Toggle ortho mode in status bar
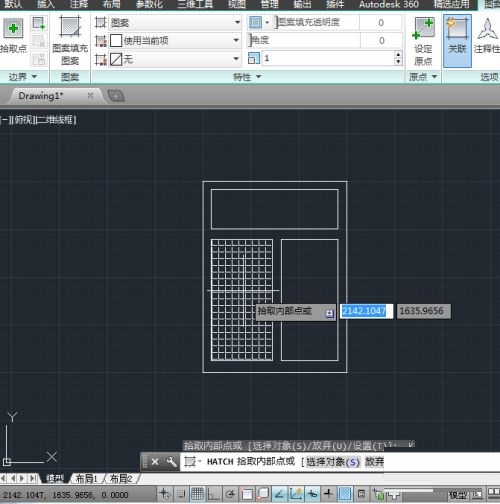The width and height of the screenshot is (500, 504). [x=213, y=494]
